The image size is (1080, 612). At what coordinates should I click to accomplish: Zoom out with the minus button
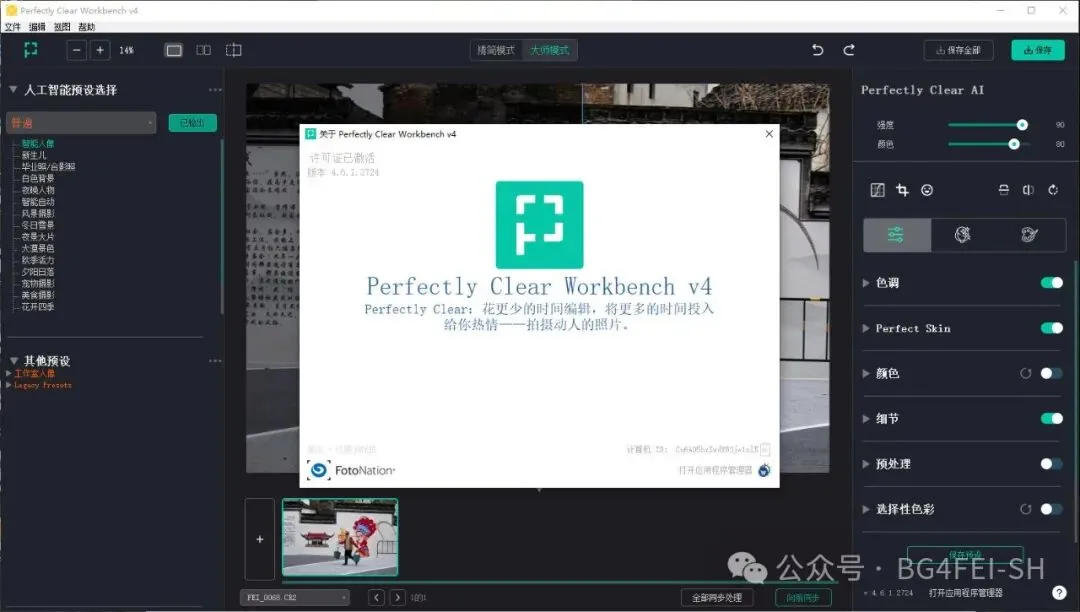point(76,50)
